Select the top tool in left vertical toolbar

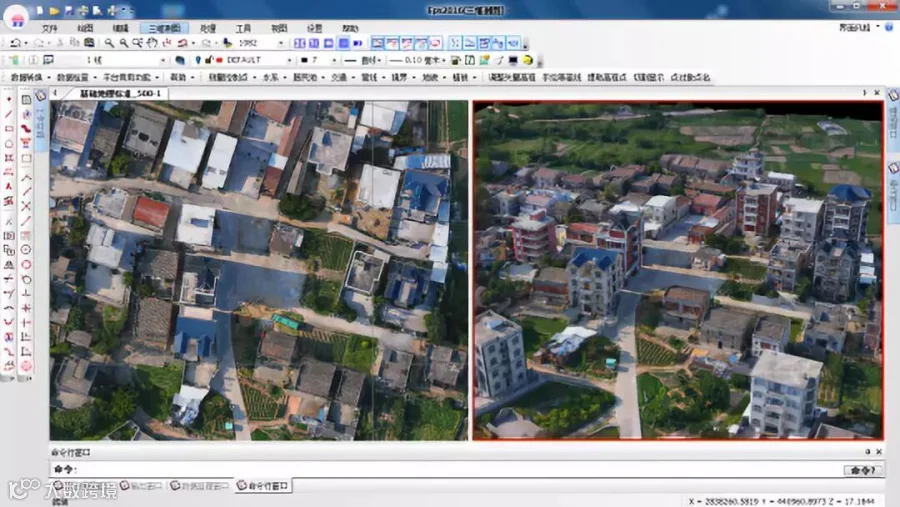9,99
